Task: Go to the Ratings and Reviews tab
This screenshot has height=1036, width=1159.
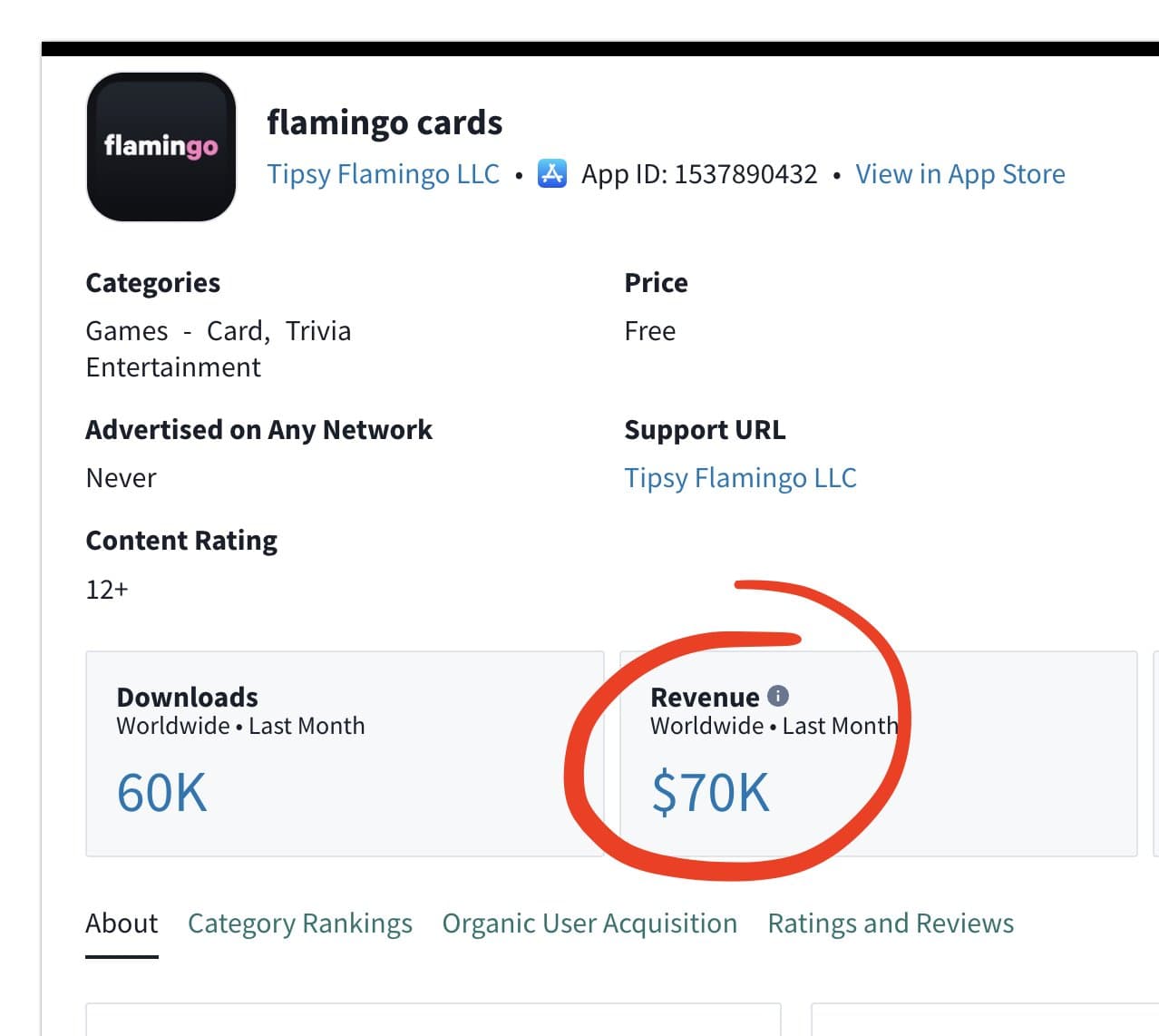Action: pos(891,923)
